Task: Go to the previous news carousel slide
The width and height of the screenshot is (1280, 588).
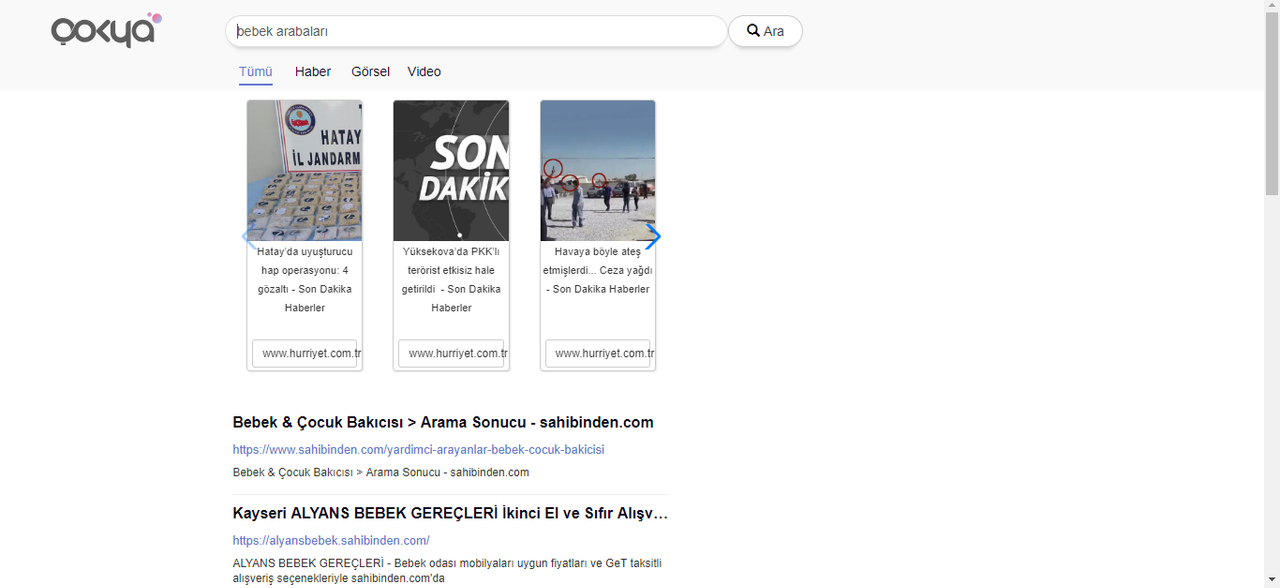Action: click(x=249, y=237)
